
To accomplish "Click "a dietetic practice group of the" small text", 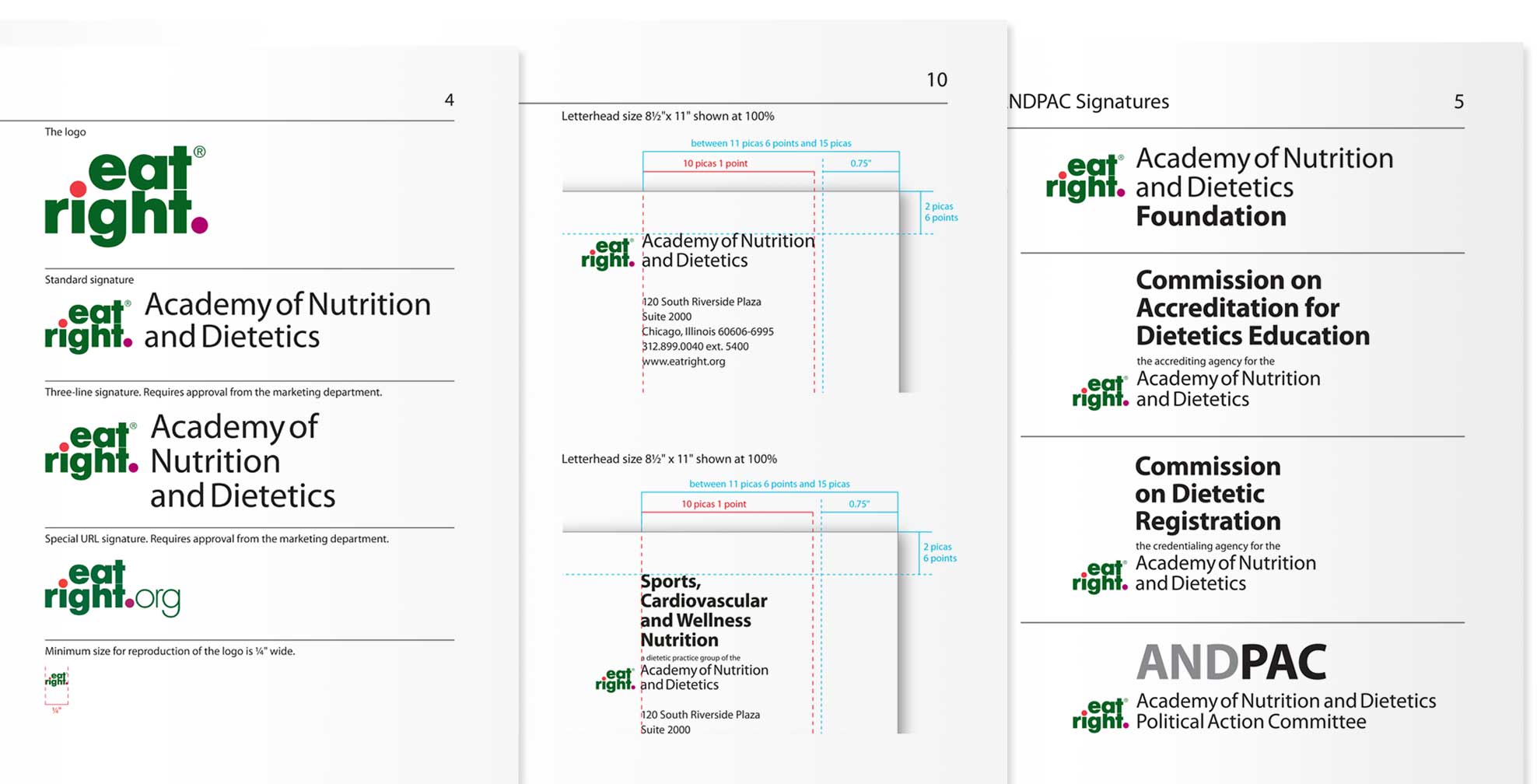I will coord(690,658).
